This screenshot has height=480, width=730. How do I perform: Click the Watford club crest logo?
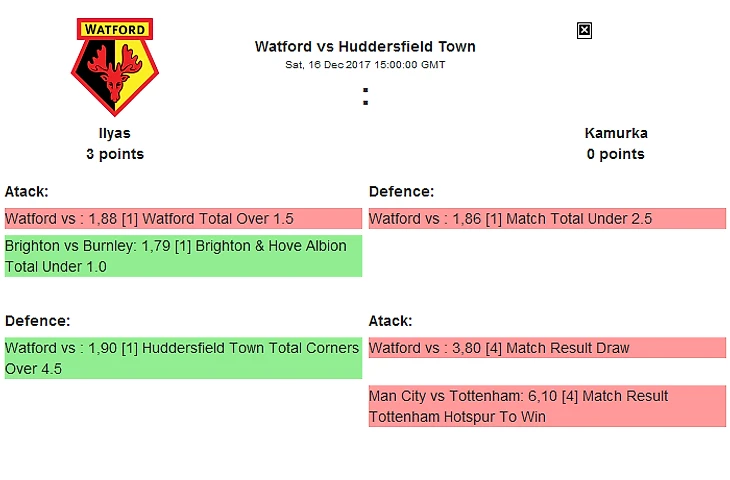[115, 67]
